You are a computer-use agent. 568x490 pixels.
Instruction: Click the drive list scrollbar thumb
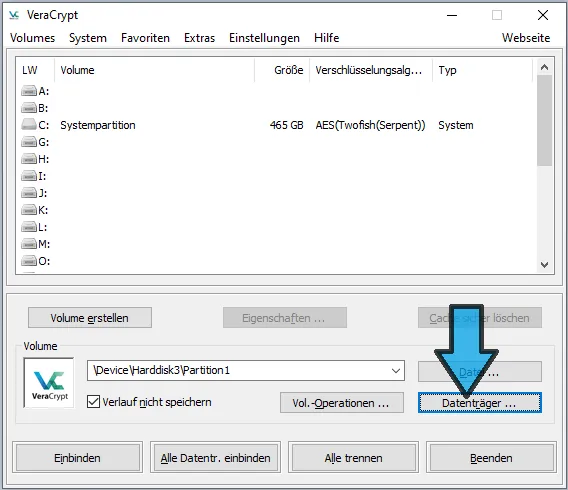click(x=544, y=120)
